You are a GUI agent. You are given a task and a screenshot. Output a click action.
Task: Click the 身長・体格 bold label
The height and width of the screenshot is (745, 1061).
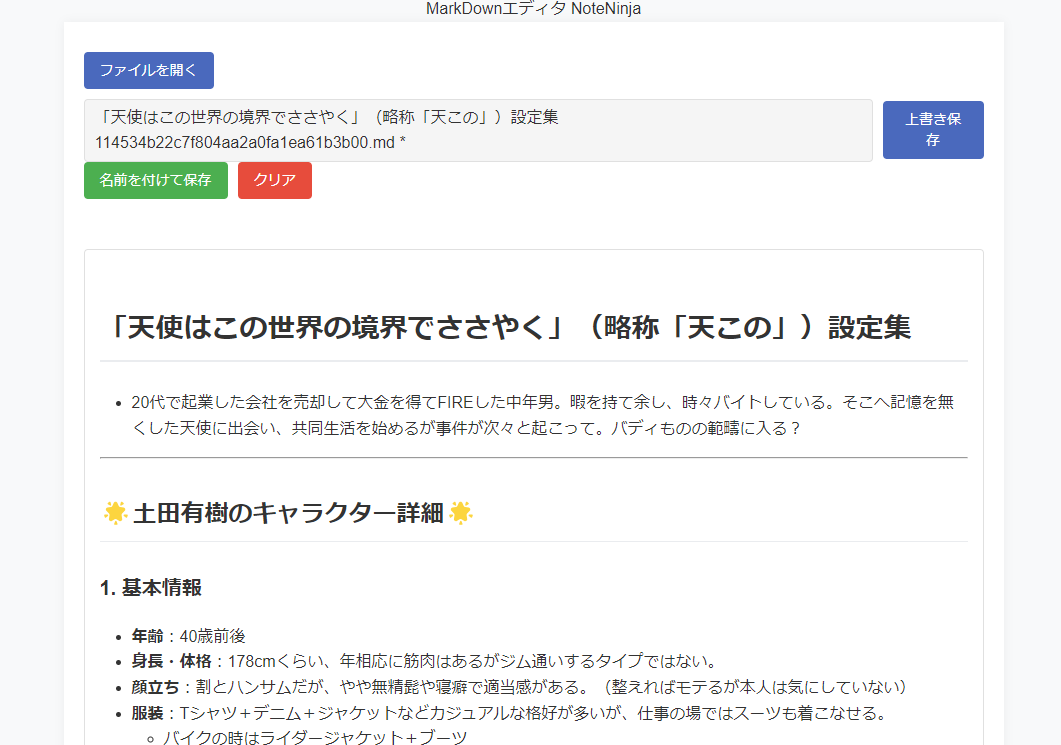tap(171, 661)
